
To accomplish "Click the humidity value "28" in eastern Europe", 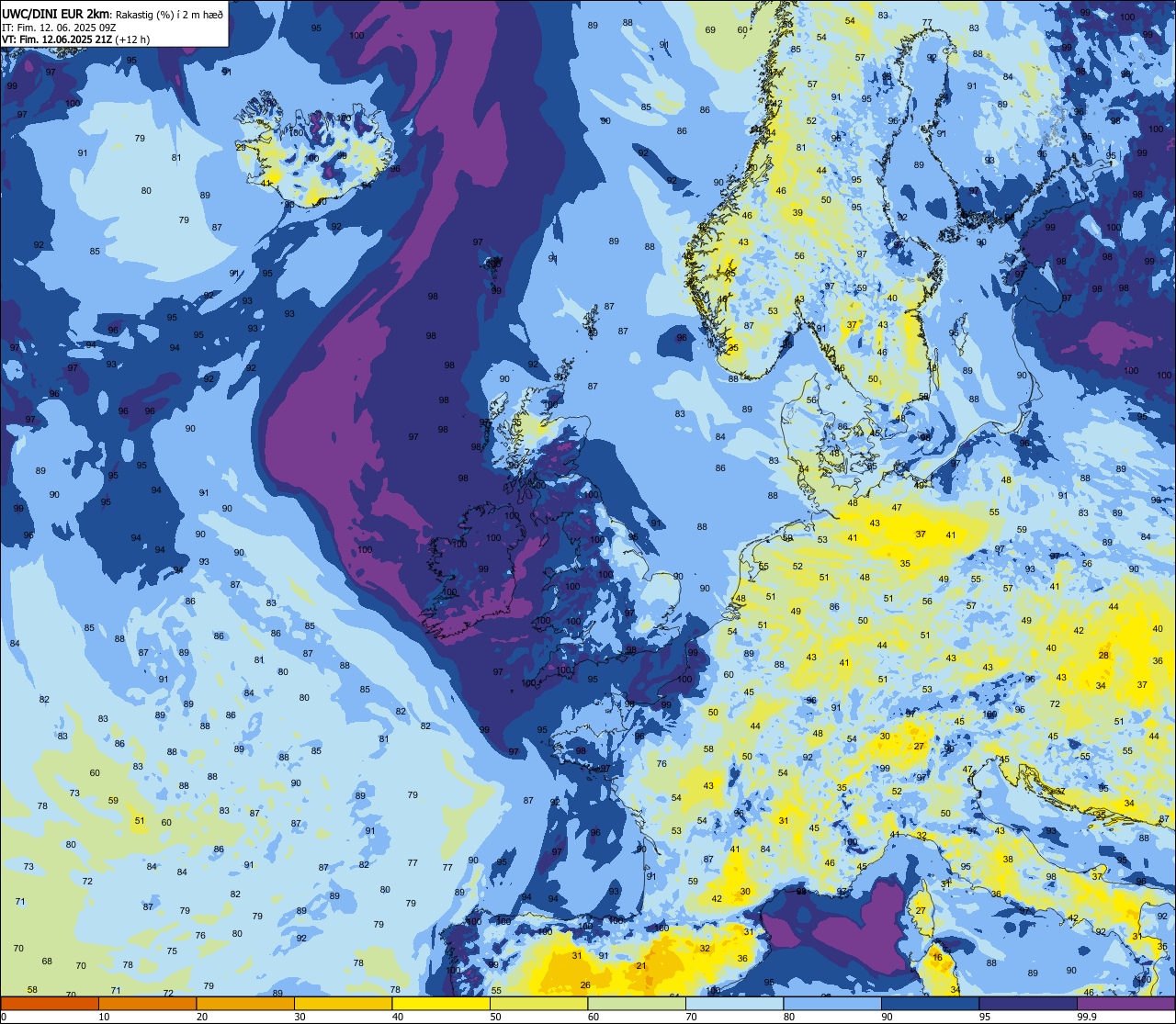I will click(1103, 655).
